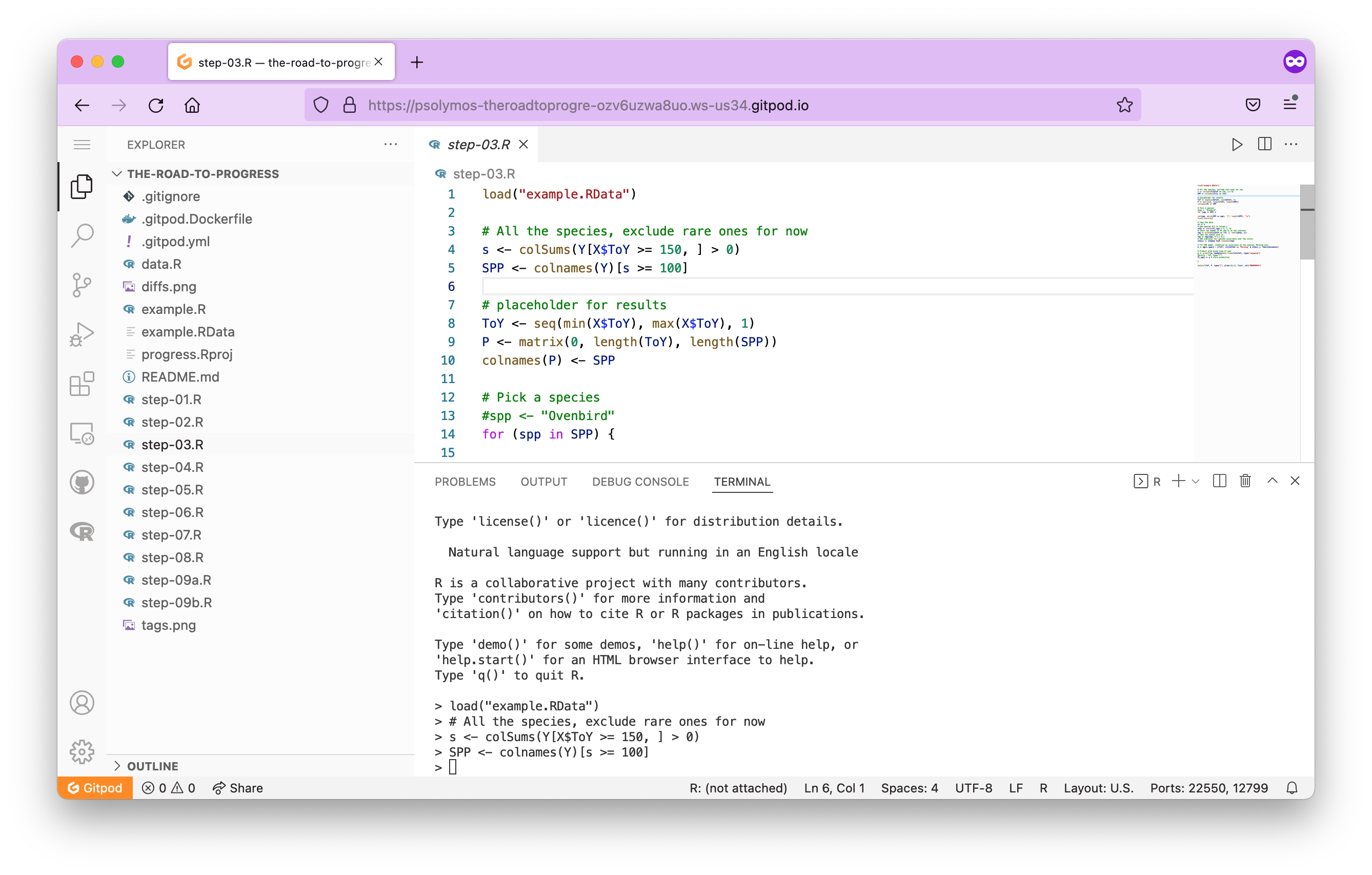Open step-05.R in the file explorer
The width and height of the screenshot is (1372, 875).
click(x=172, y=490)
